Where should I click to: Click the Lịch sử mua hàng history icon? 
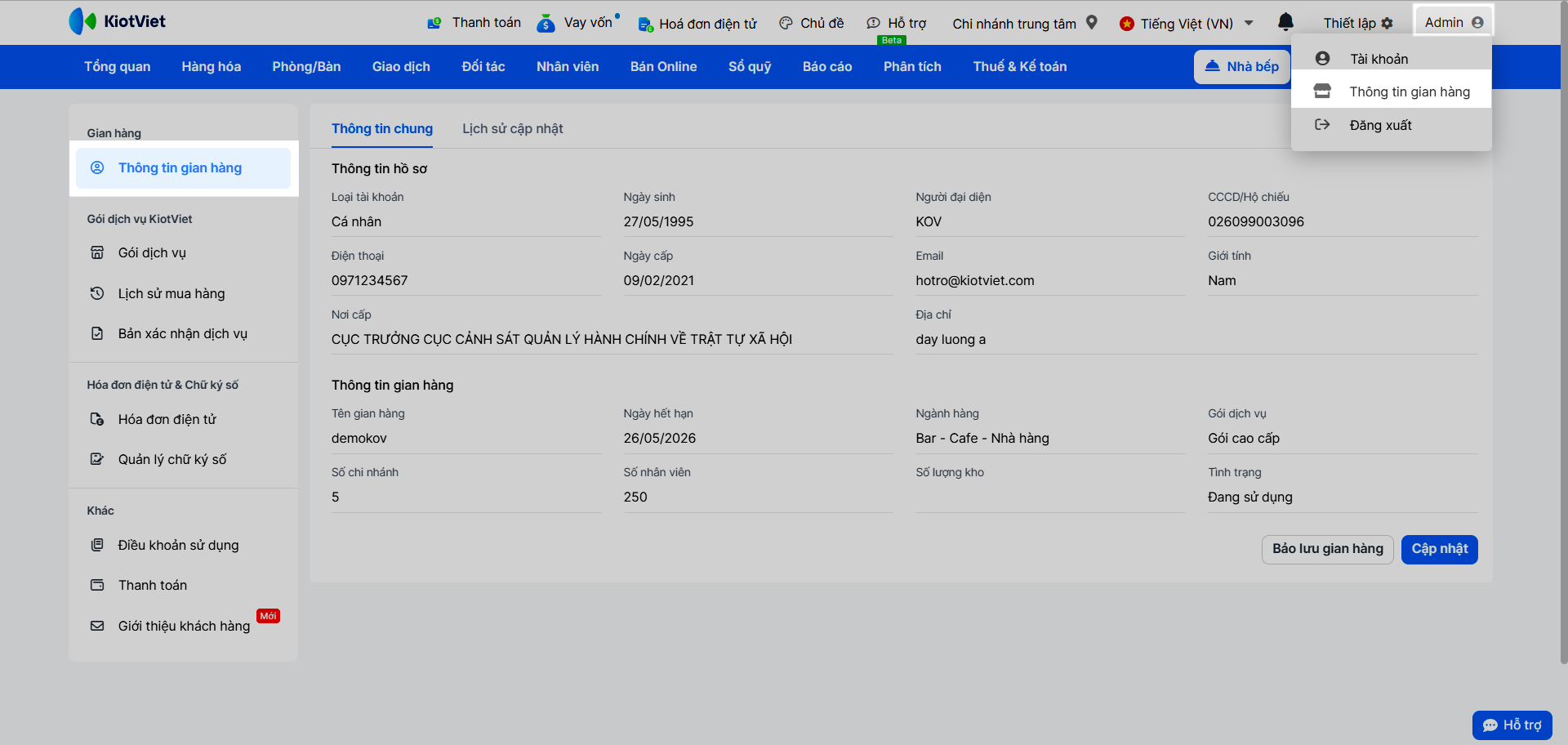click(97, 293)
